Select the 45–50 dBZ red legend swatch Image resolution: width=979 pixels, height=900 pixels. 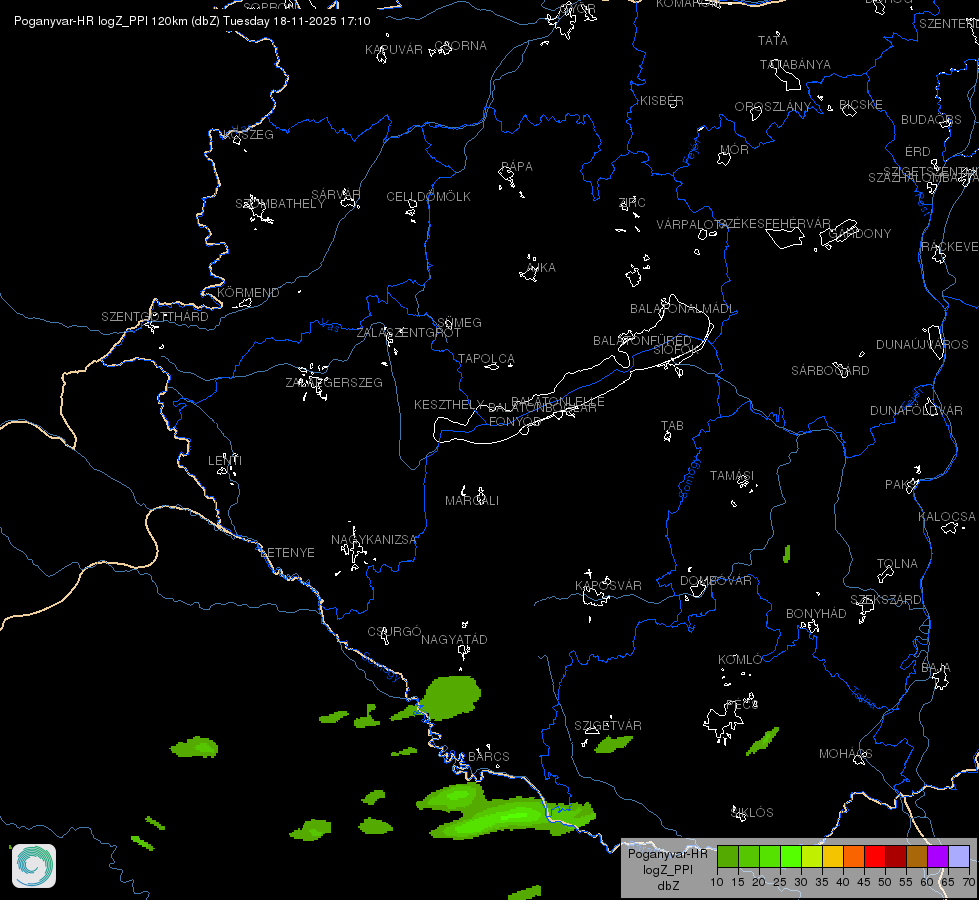click(875, 856)
